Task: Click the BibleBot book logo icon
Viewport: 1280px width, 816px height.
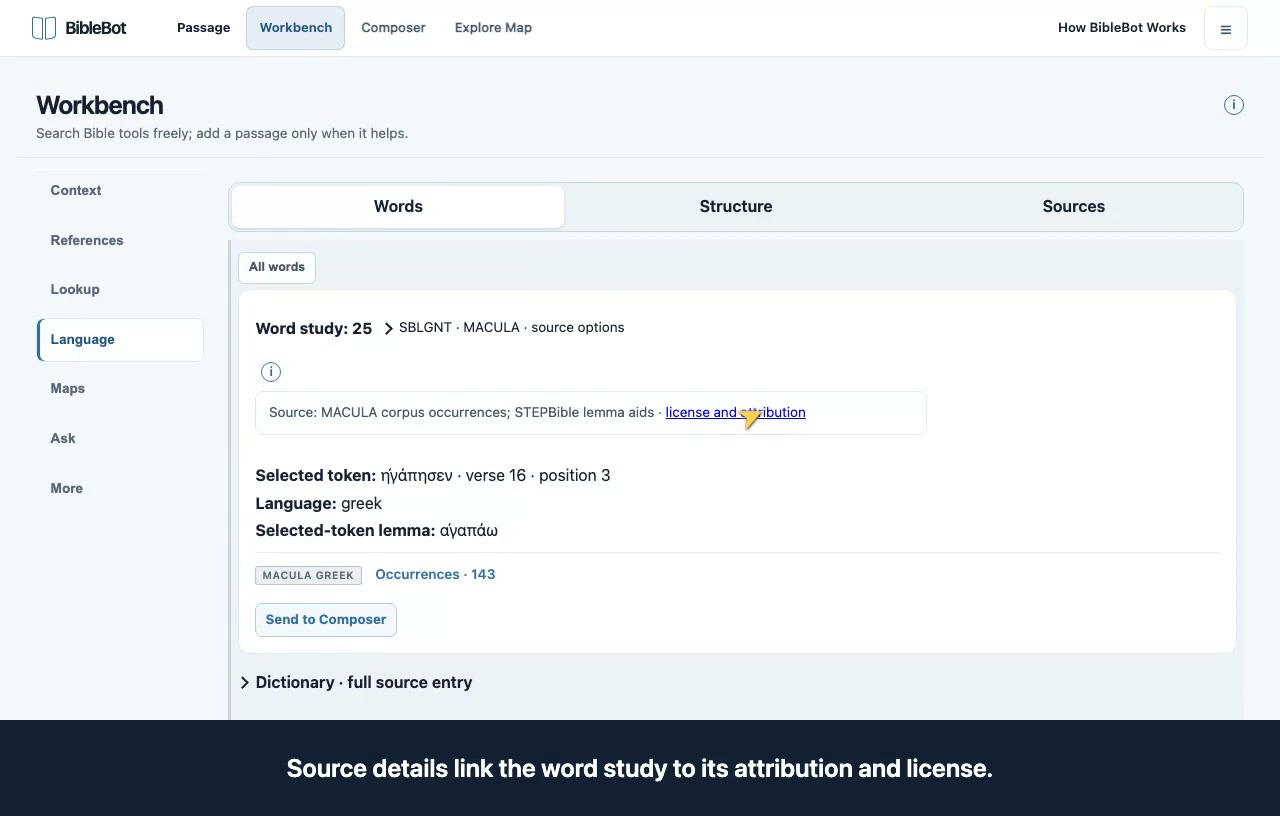Action: 44,28
